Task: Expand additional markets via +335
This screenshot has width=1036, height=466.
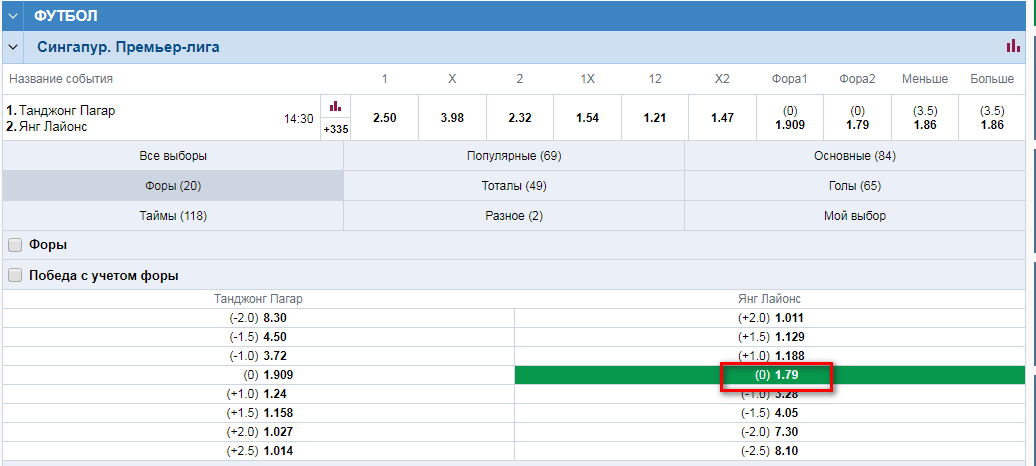Action: coord(335,129)
